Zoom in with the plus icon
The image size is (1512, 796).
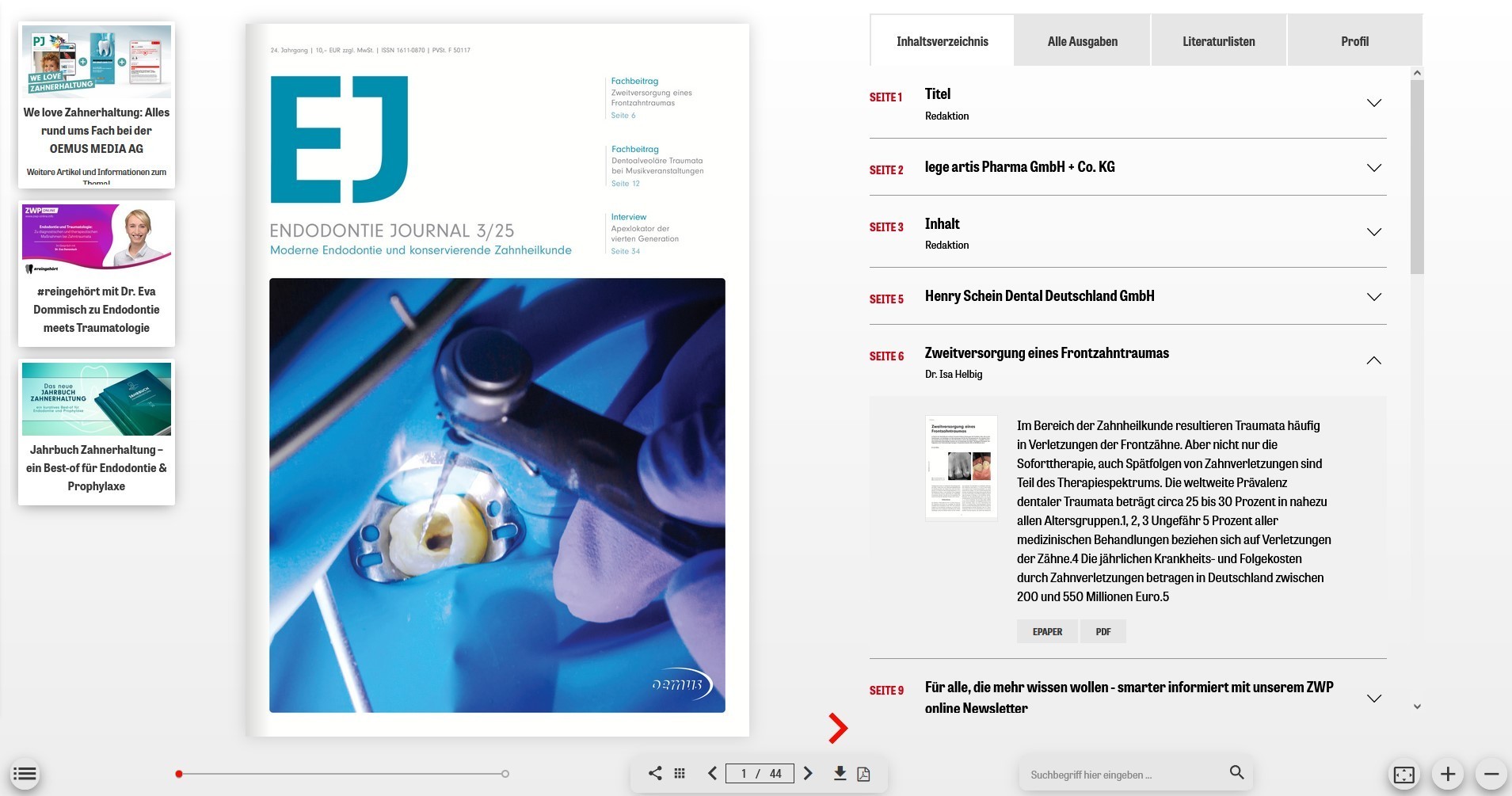tap(1448, 774)
